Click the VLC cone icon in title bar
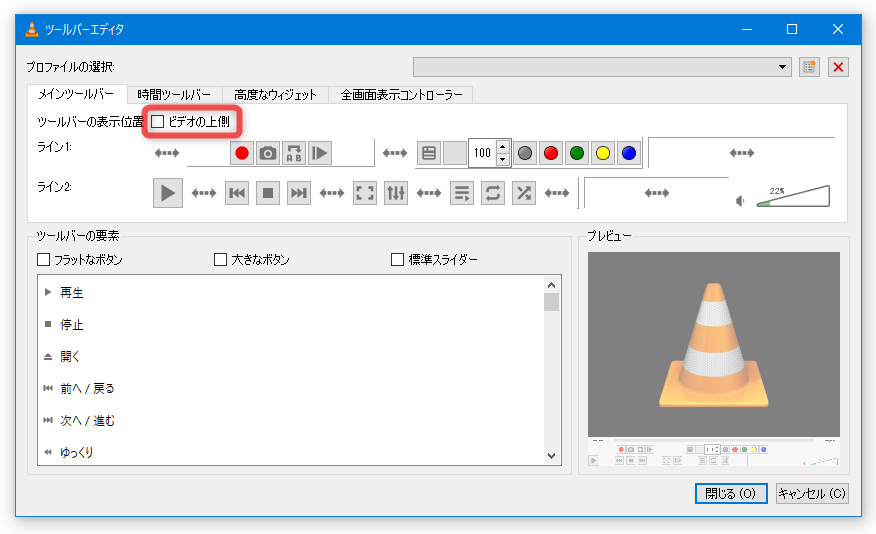The width and height of the screenshot is (876, 534). 32,29
